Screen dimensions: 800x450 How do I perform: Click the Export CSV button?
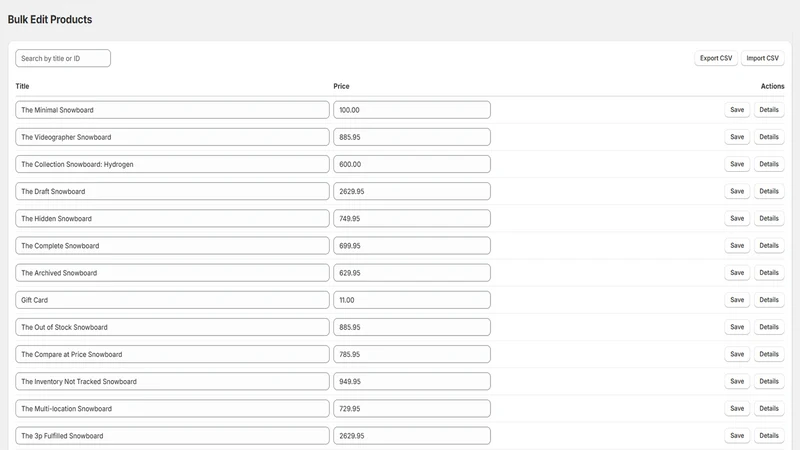click(x=716, y=58)
